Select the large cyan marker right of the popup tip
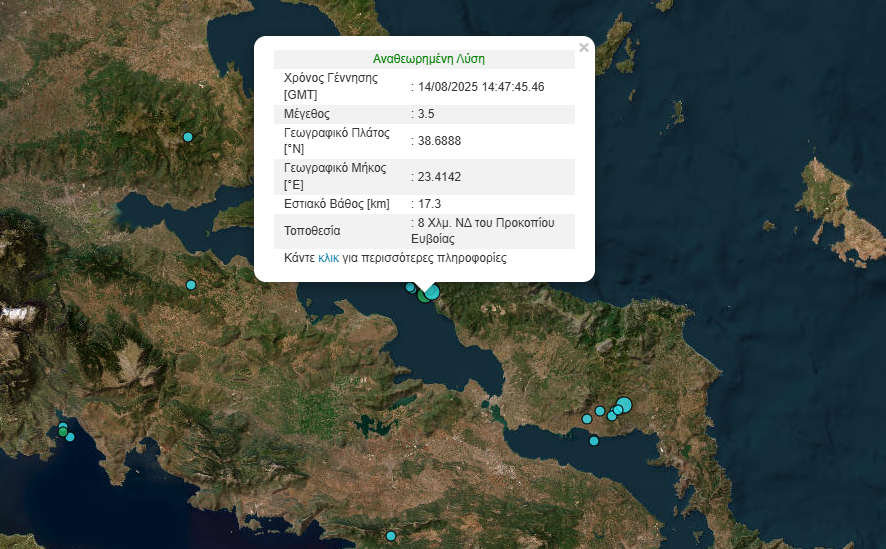This screenshot has height=549, width=886. 432,292
